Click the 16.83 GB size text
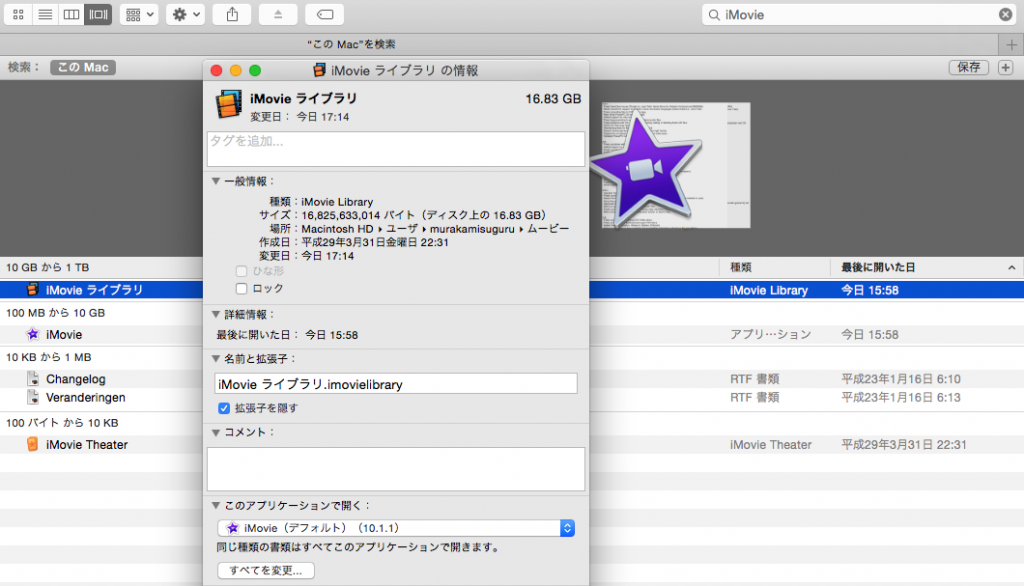Screen dimensions: 1024x586 (553, 99)
